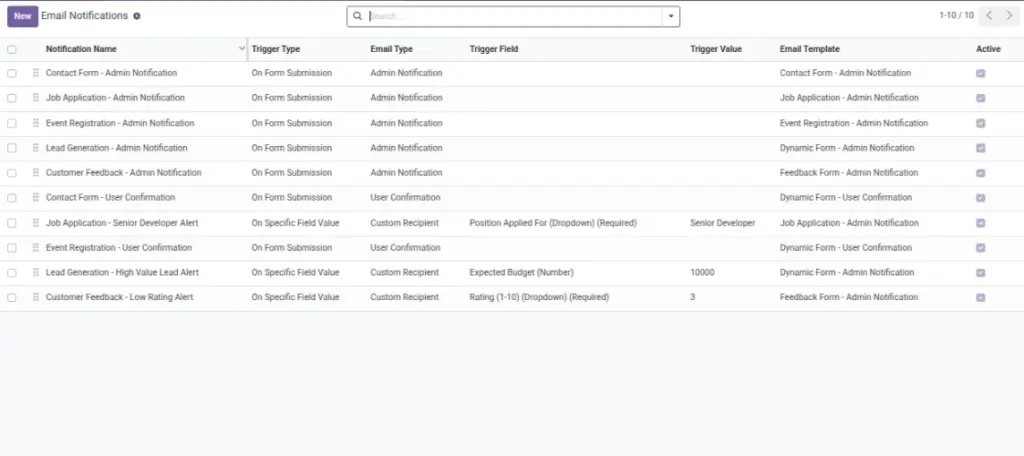Go to previous page with left arrow
Viewport: 1024px width, 456px height.
pos(989,16)
